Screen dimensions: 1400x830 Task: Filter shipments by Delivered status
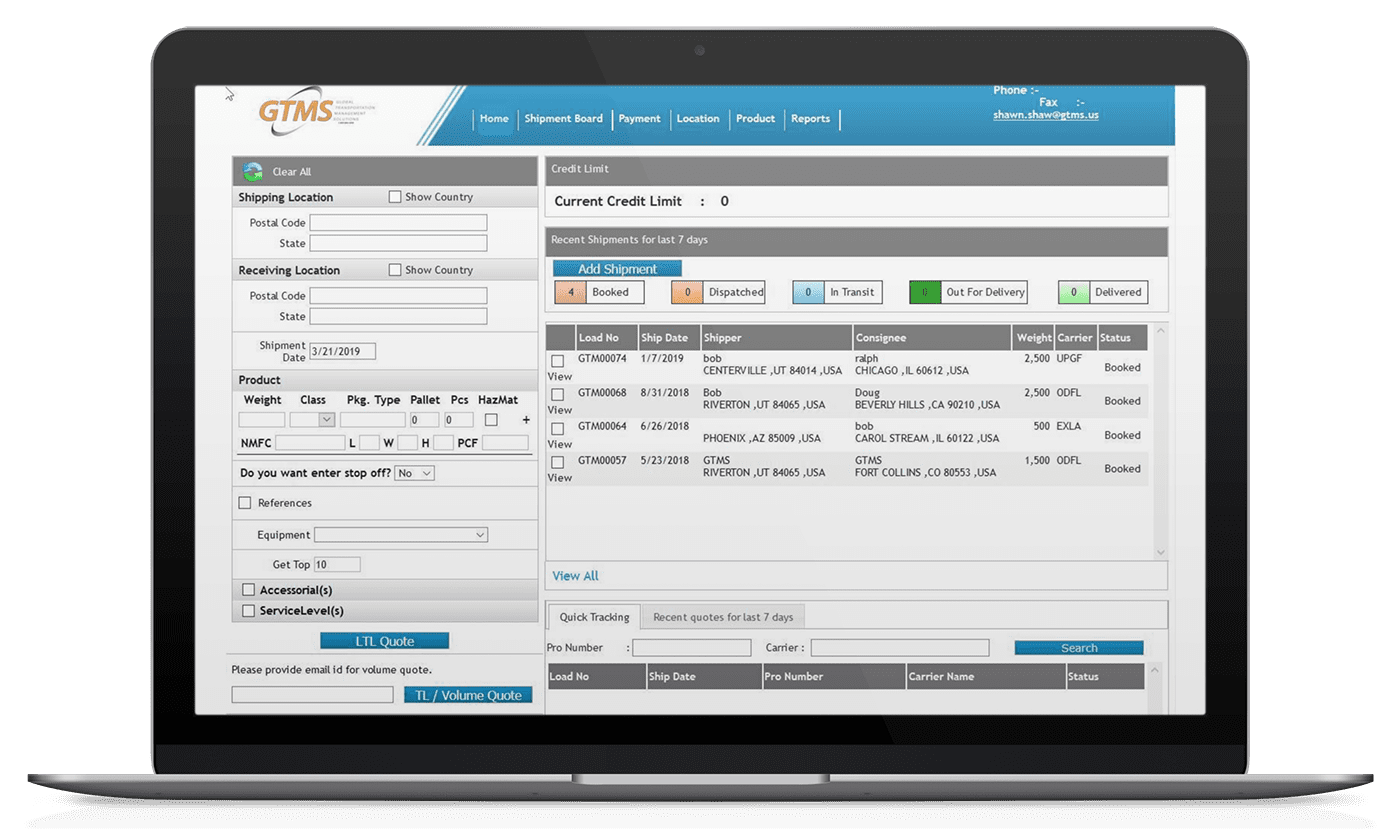pyautogui.click(x=1103, y=292)
